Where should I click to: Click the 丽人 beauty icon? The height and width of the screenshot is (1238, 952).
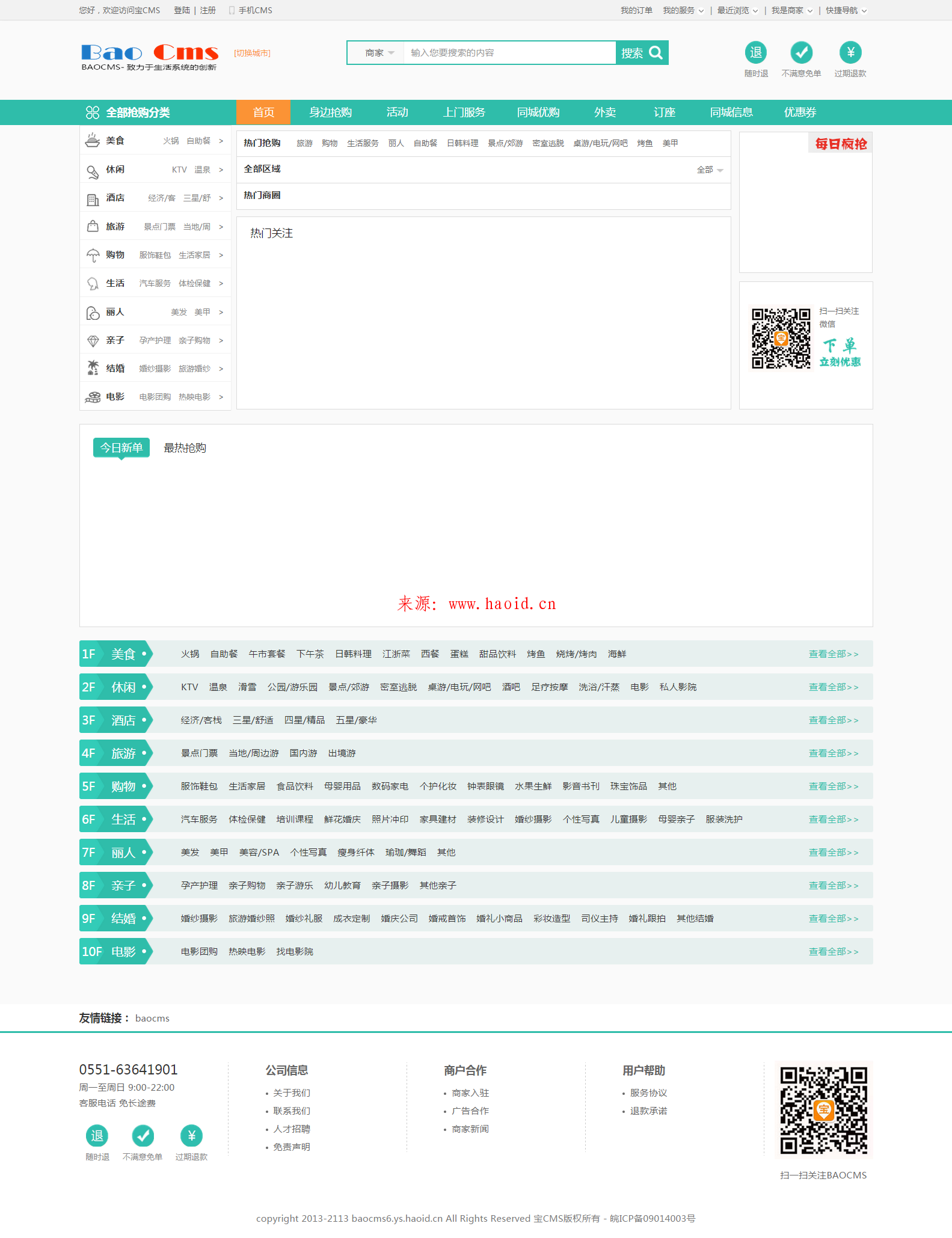(x=93, y=313)
